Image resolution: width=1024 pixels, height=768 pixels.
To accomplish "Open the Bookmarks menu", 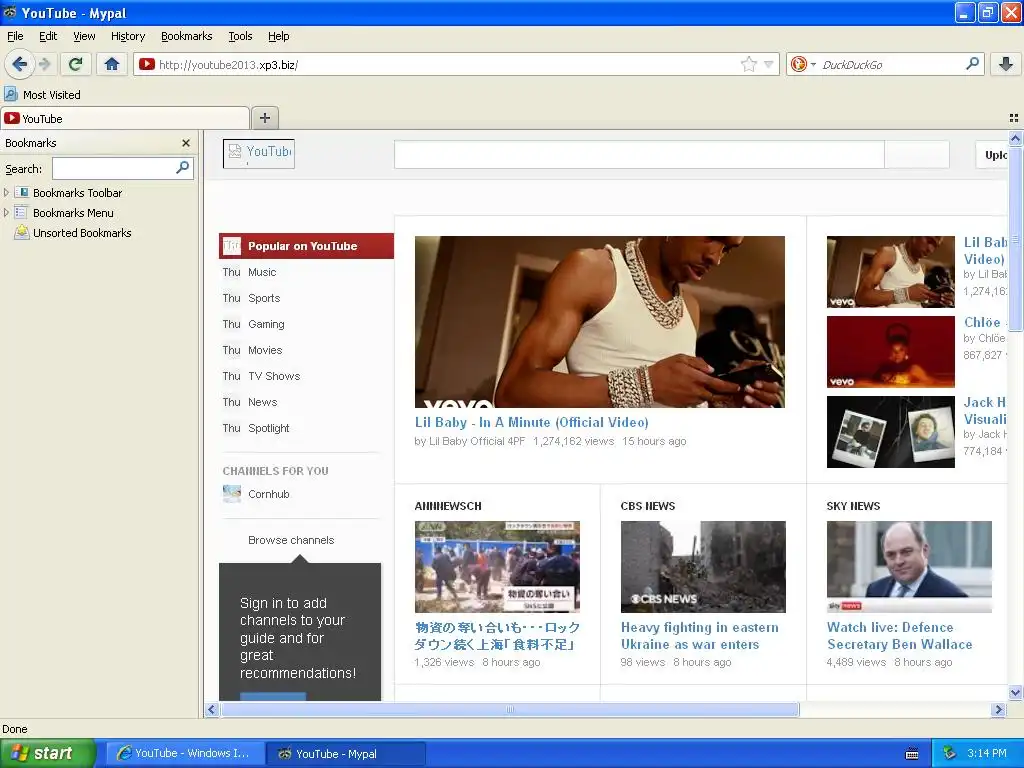I will (x=186, y=36).
